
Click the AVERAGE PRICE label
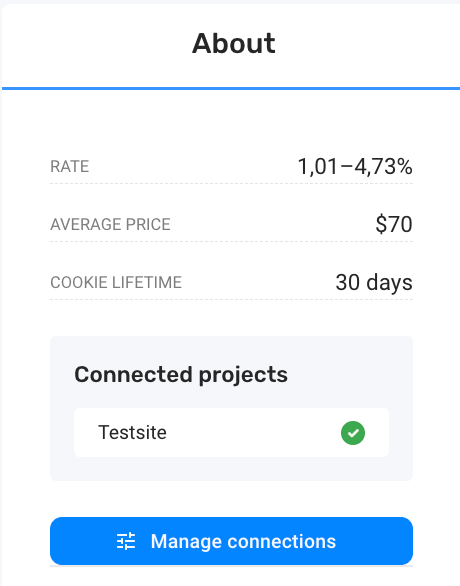[110, 224]
